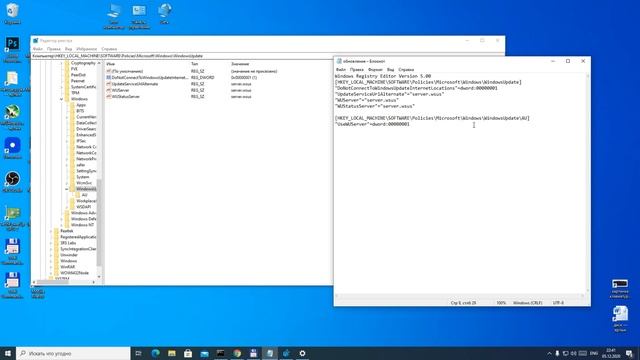Select the WSDAPI registry key
The image size is (640, 360).
83,207
